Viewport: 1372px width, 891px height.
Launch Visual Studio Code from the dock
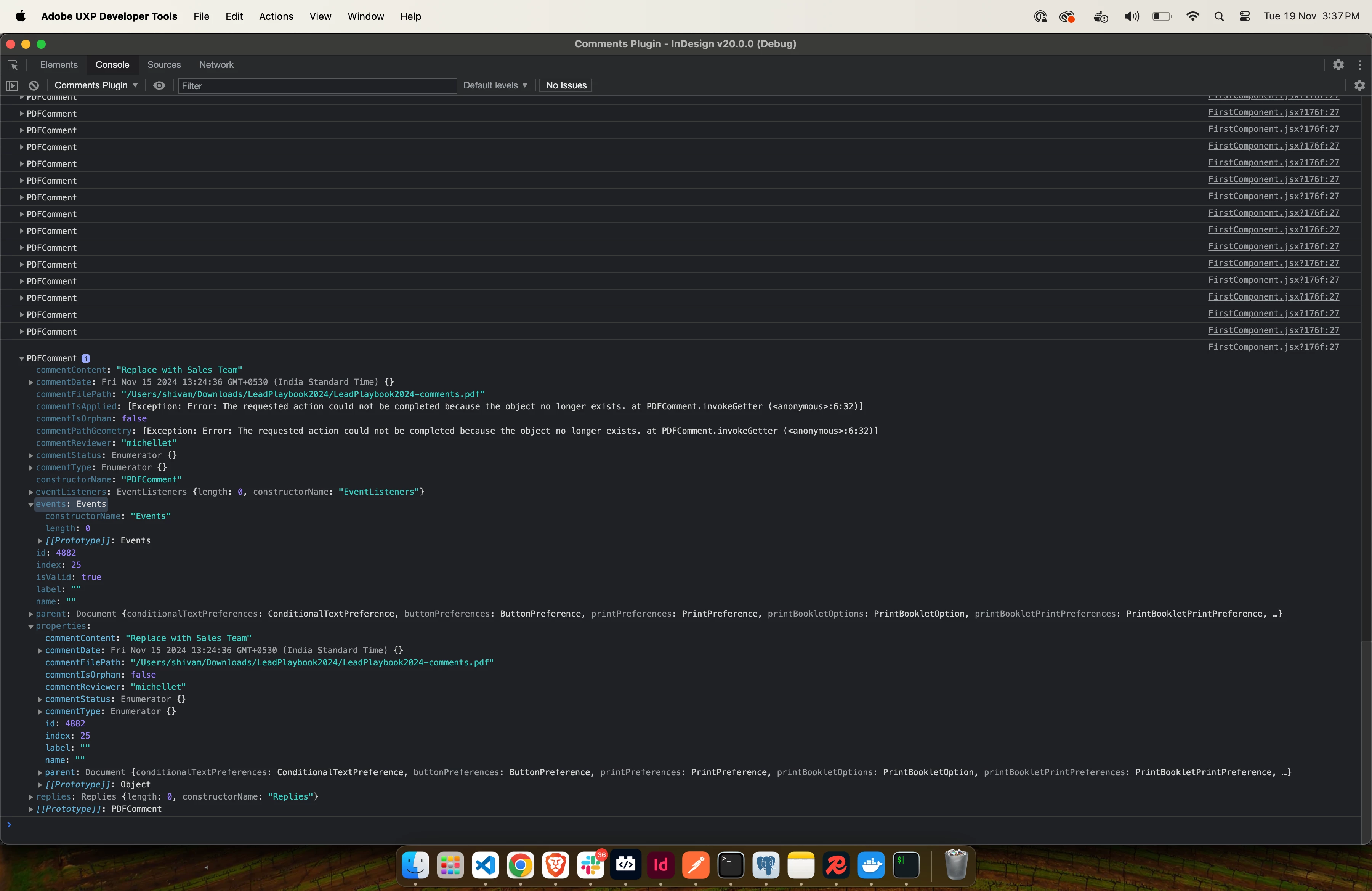pos(486,864)
